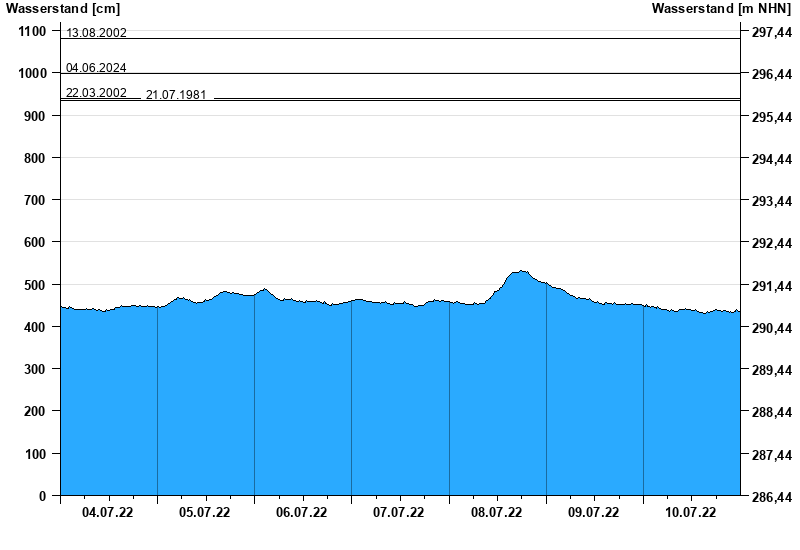Click the 04.06.2024 reference line label

pos(96,68)
